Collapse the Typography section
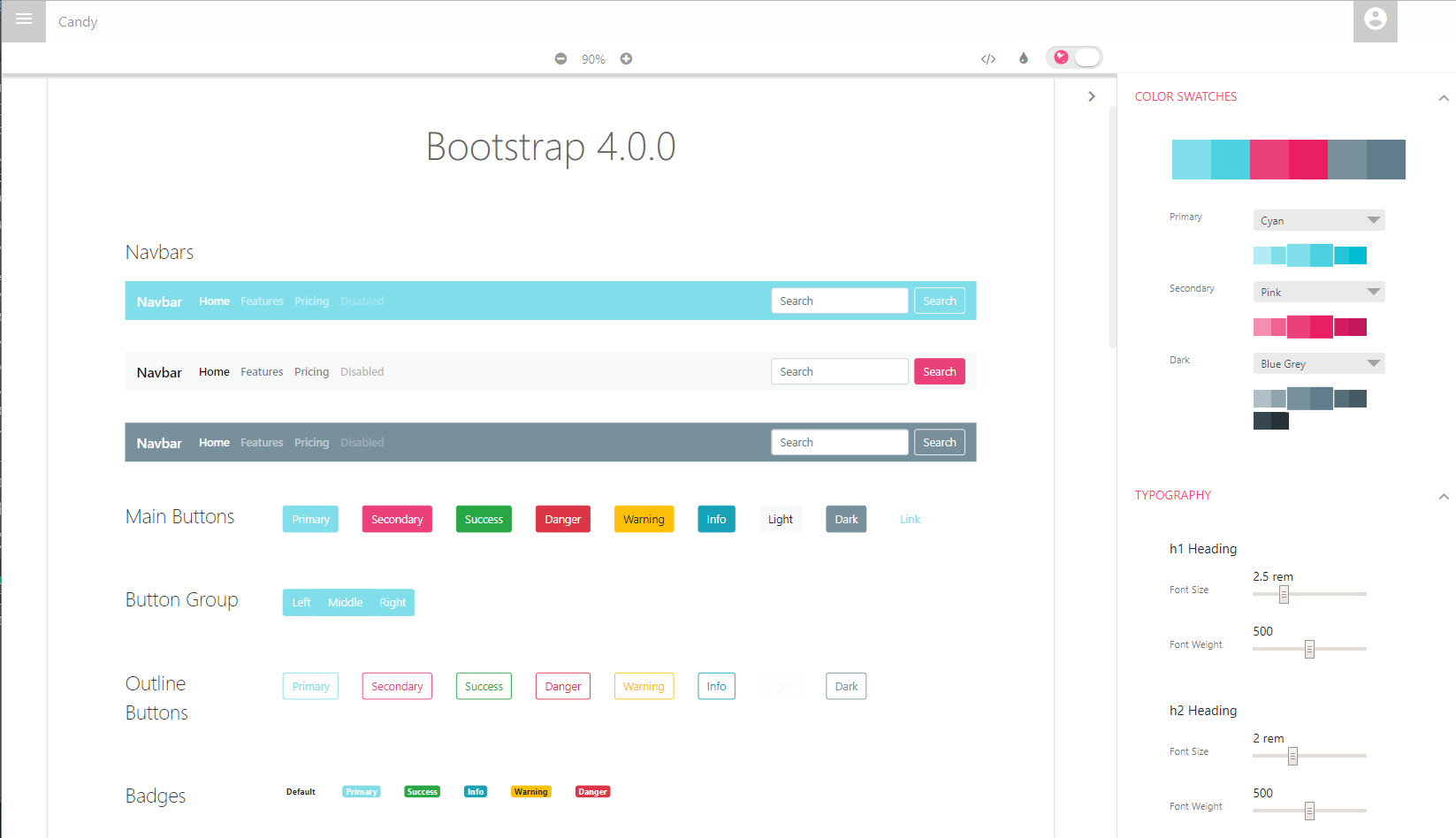The image size is (1456, 838). pyautogui.click(x=1443, y=497)
